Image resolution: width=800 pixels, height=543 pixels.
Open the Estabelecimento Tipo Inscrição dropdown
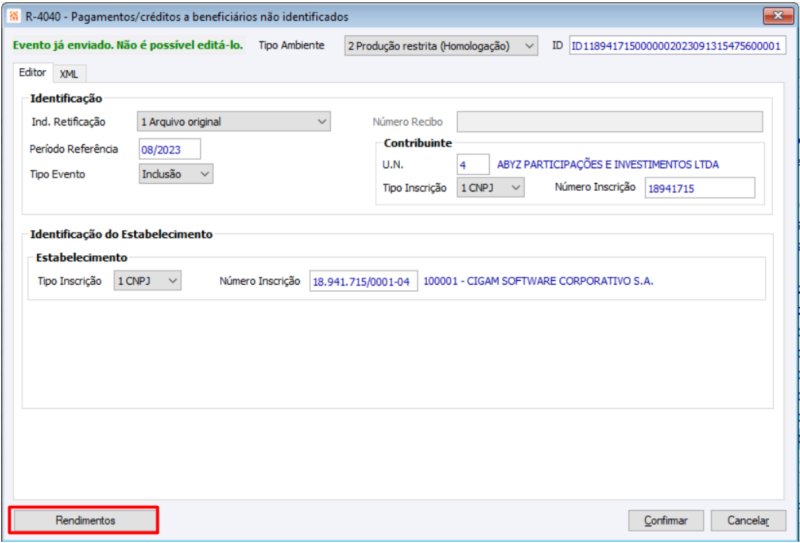[x=147, y=281]
